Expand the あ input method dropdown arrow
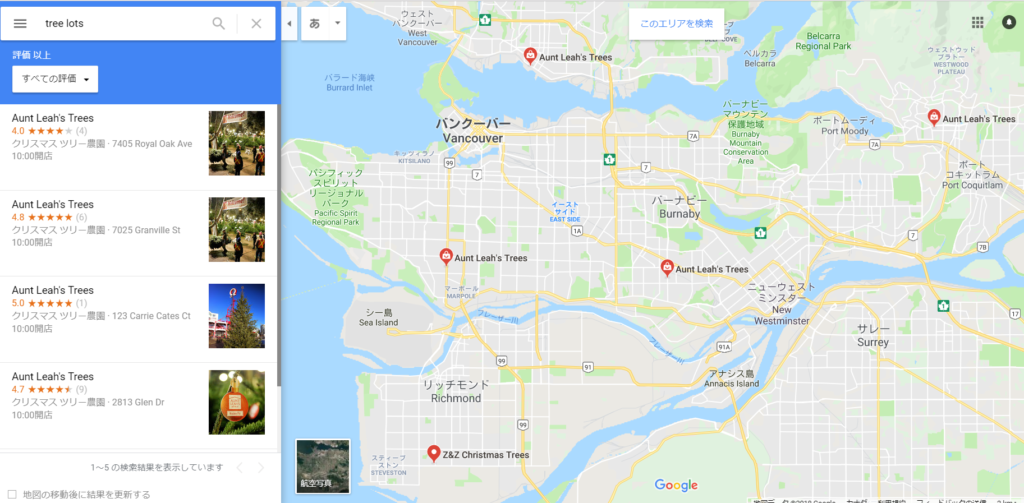1024x503 pixels. pos(338,24)
